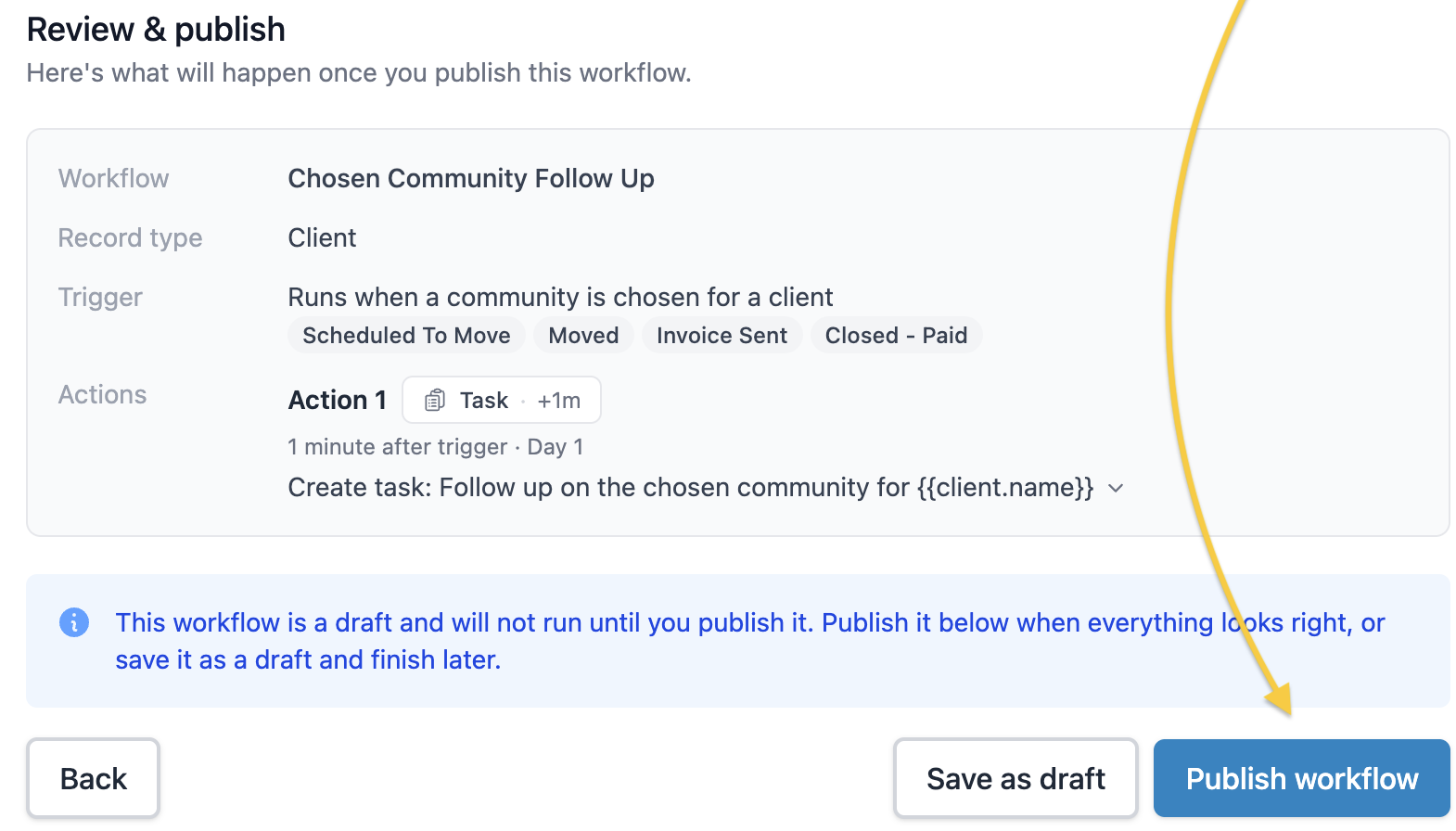Click the Moved stage tag
This screenshot has width=1456, height=831.
pyautogui.click(x=583, y=335)
